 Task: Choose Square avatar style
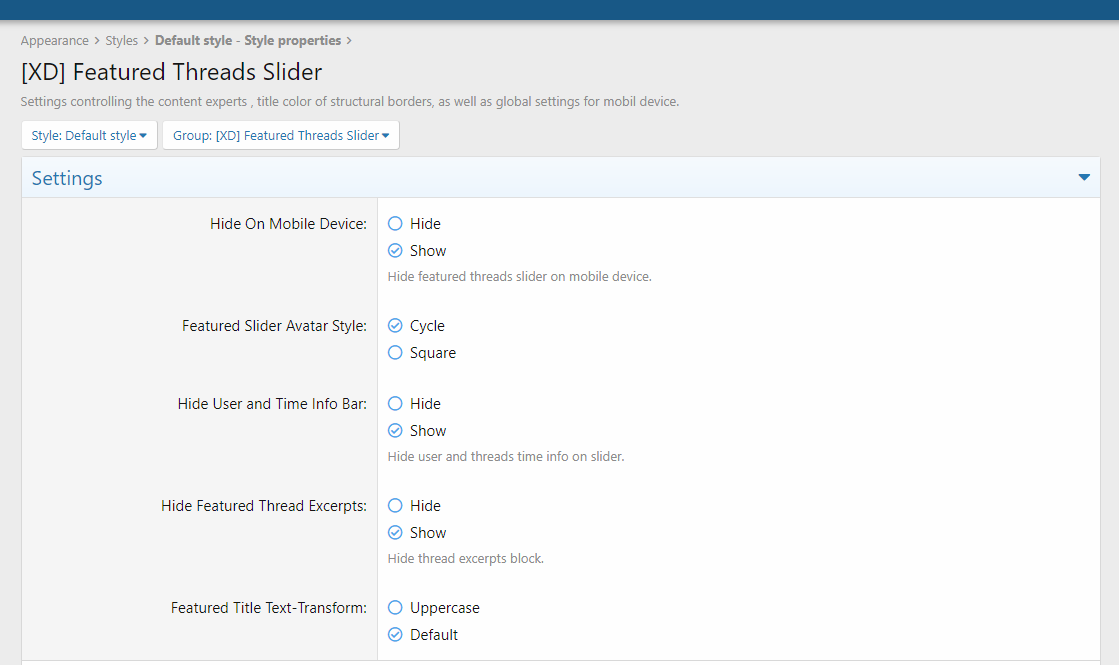[395, 353]
